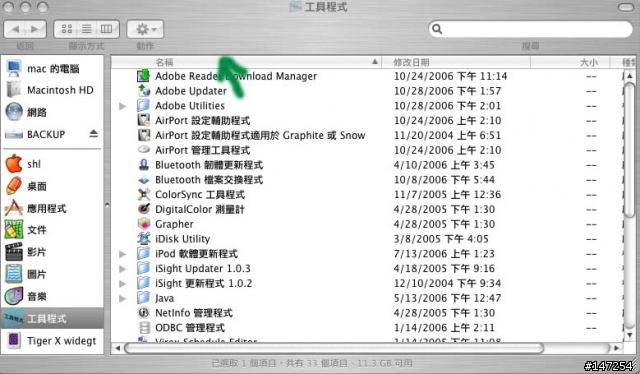Switch to column view mode

(x=107, y=29)
